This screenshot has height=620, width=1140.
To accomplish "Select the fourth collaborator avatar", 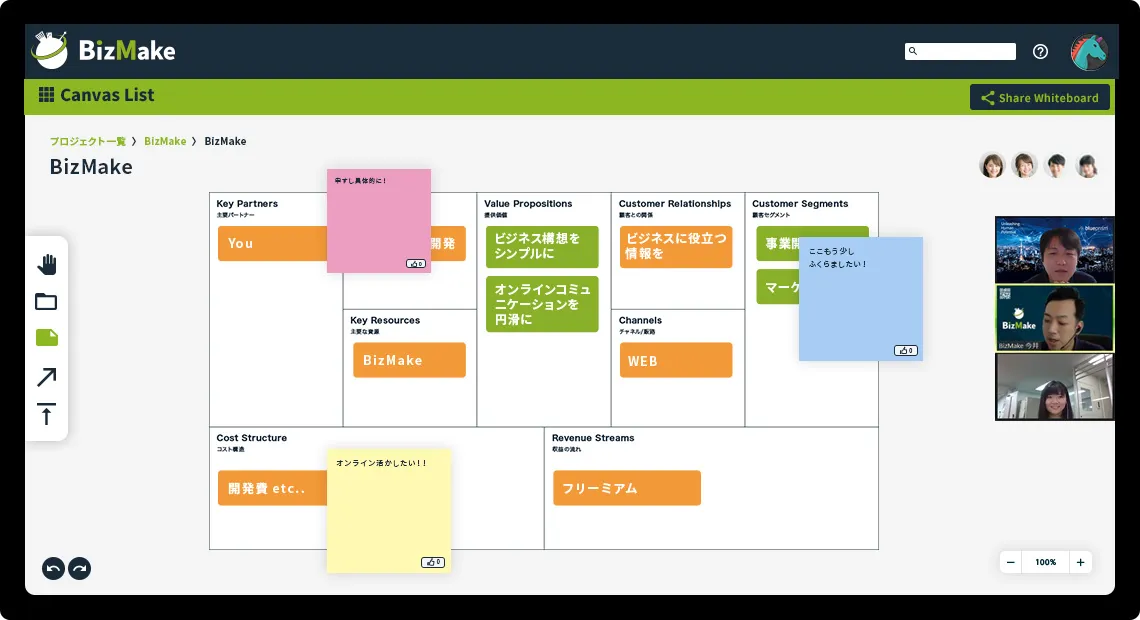I will click(x=1088, y=166).
